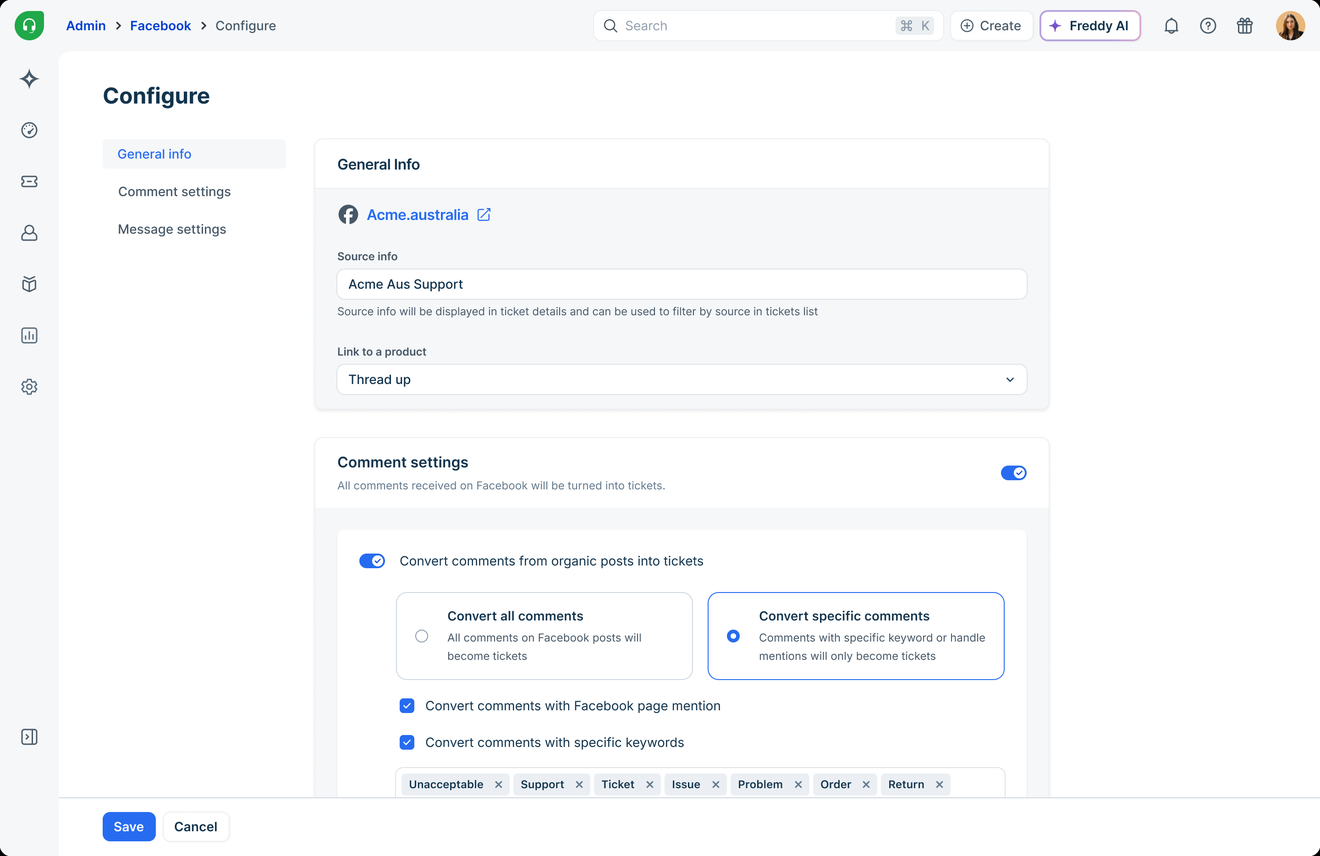Toggle the Comment settings switch

pyautogui.click(x=1013, y=473)
